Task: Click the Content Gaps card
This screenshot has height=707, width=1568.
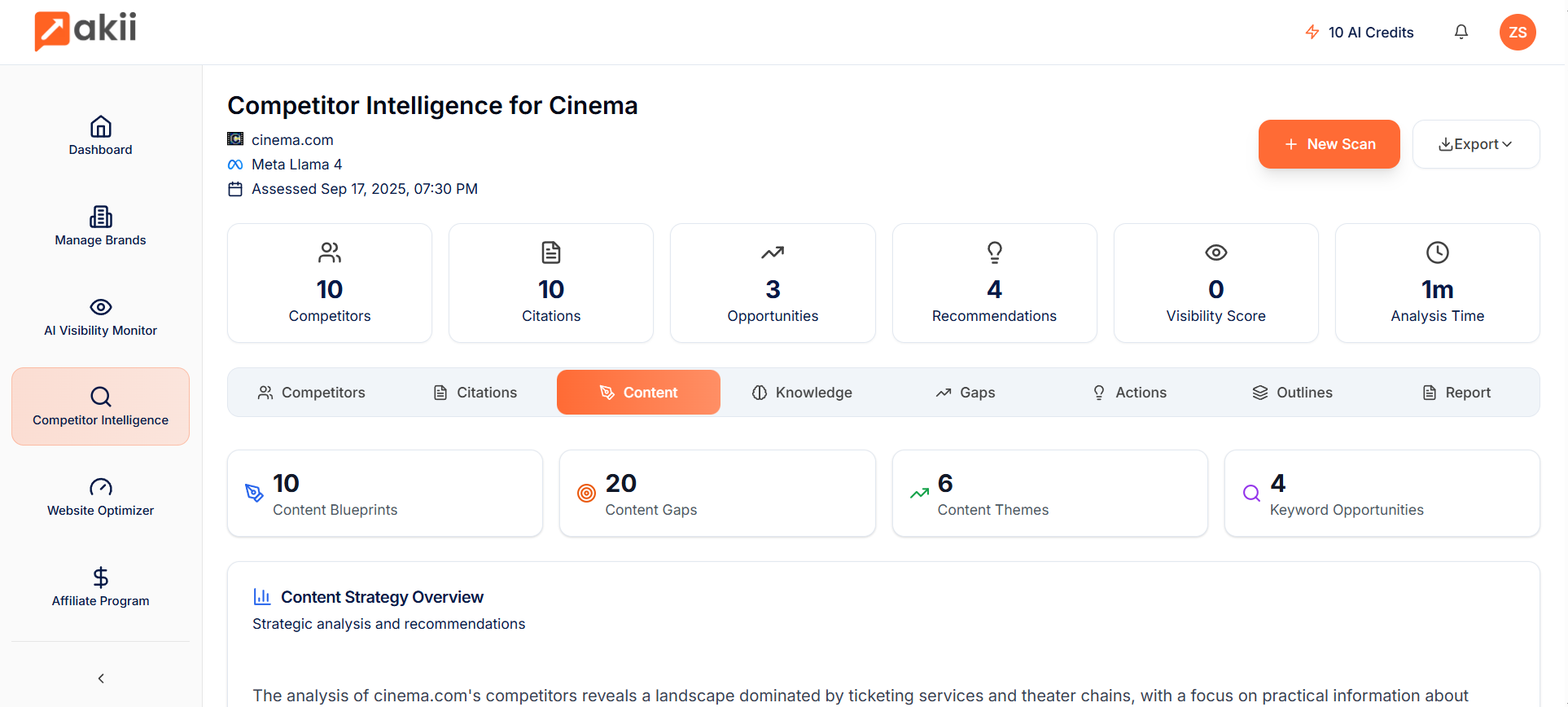Action: (x=717, y=494)
